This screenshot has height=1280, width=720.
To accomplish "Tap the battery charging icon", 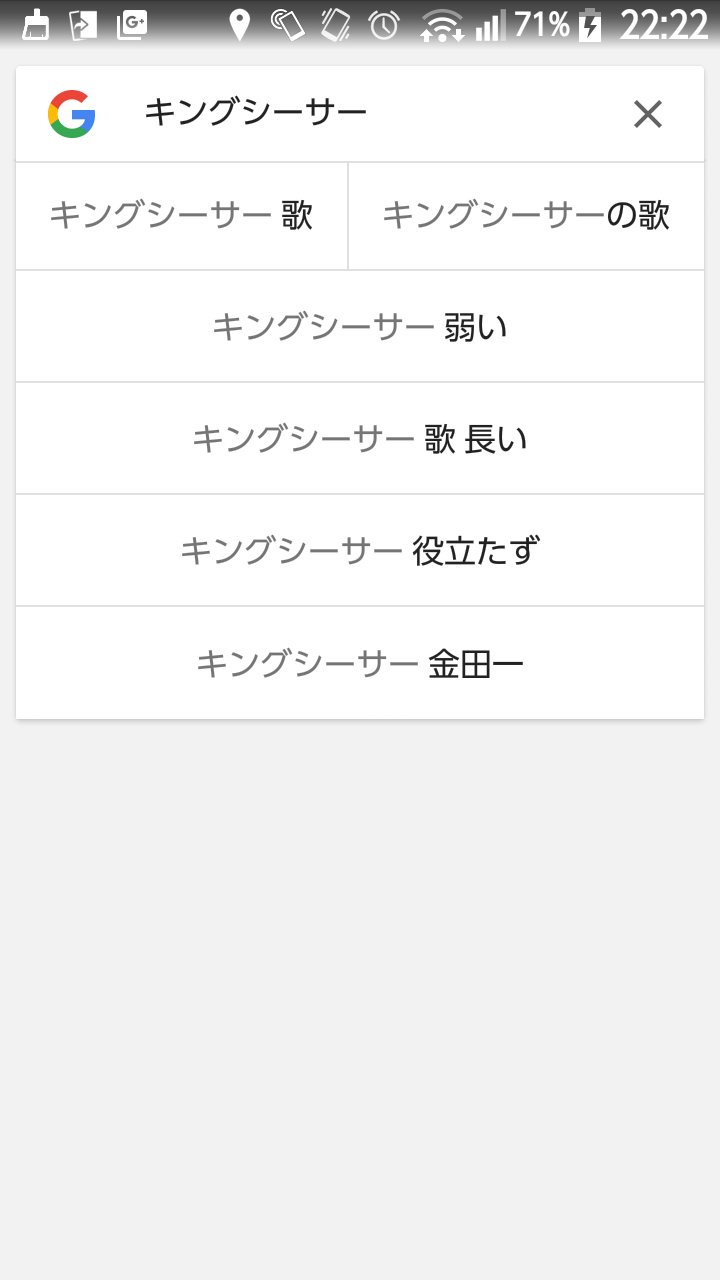I will 591,25.
